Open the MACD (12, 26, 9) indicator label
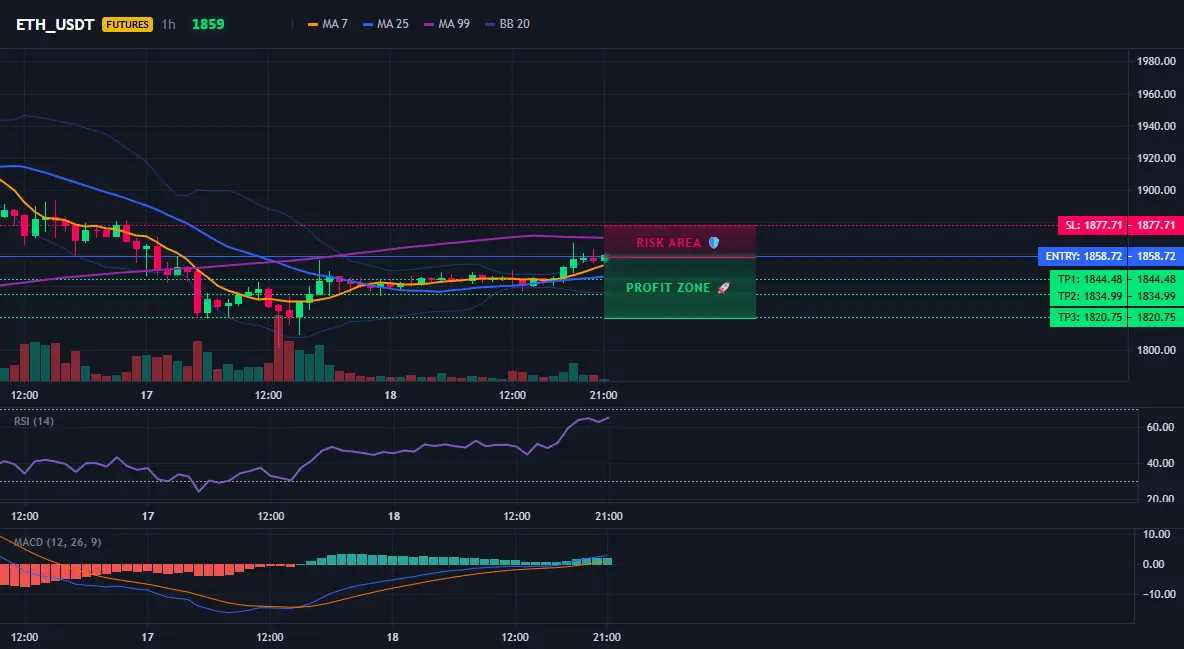 [57, 542]
